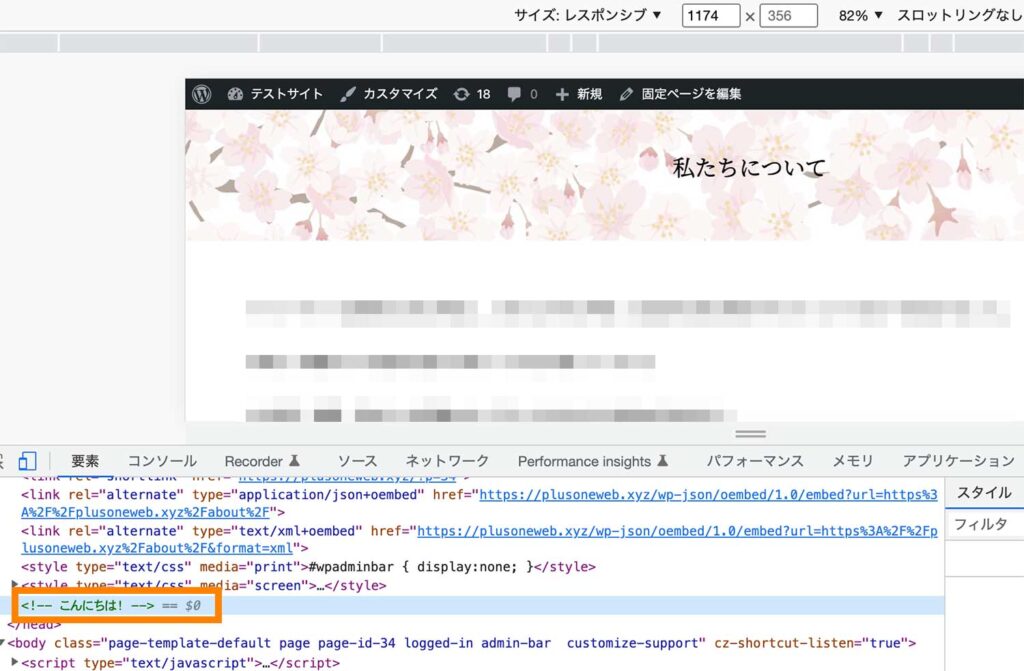Toggle the device toolbar icon in DevTools
1024x671 pixels.
27,460
